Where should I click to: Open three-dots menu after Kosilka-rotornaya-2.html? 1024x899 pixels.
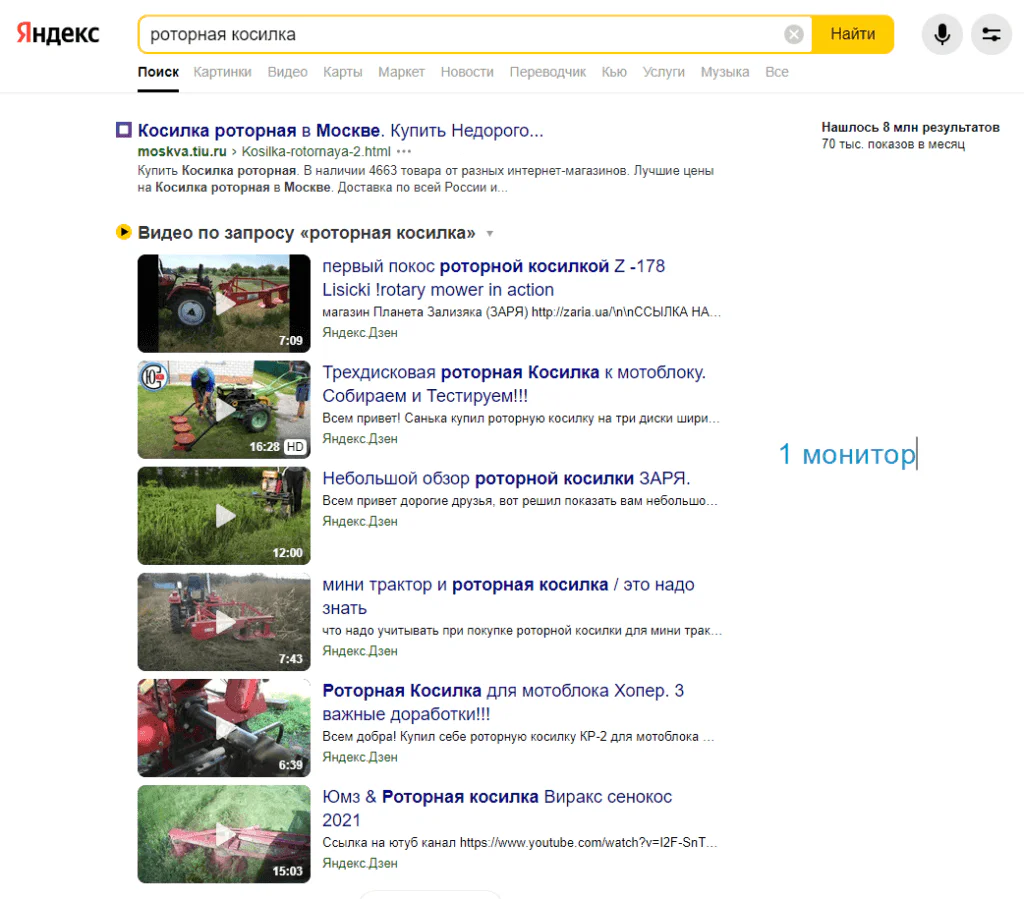point(404,151)
